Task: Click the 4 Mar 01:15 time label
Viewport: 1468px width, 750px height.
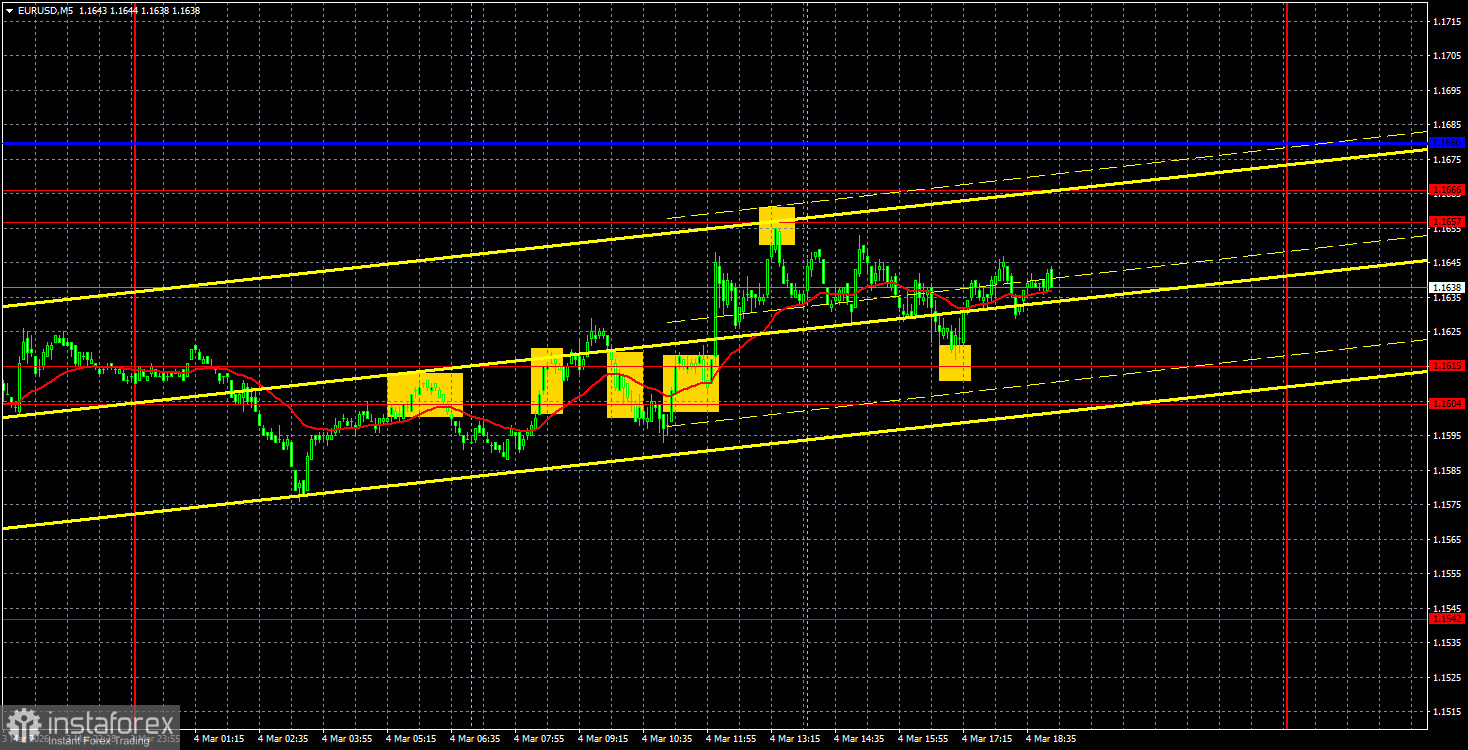Action: 219,739
